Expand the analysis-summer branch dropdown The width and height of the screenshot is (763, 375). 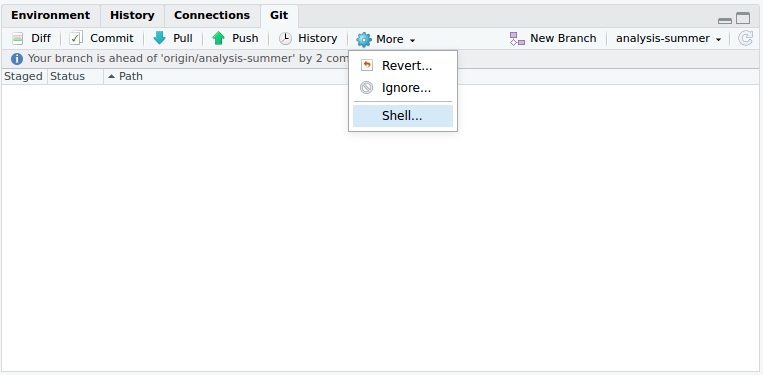(669, 38)
